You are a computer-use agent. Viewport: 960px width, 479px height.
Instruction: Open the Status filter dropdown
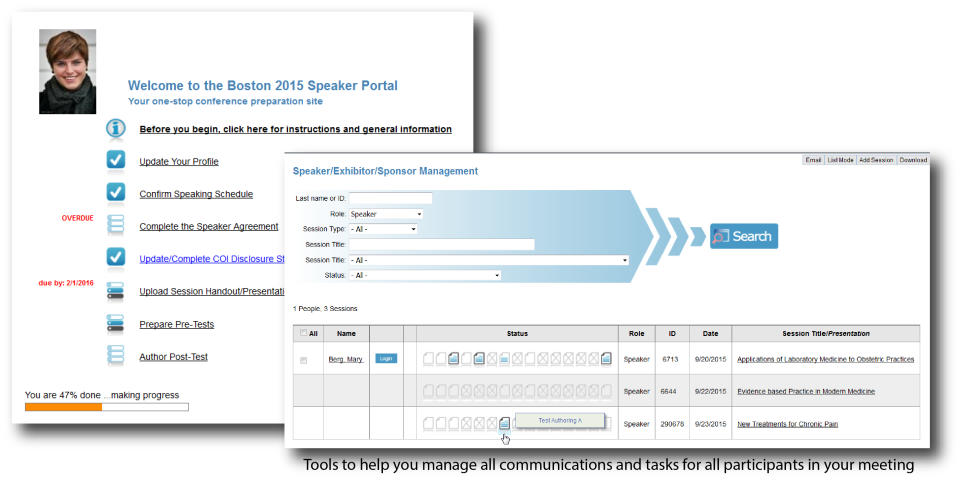pos(425,276)
